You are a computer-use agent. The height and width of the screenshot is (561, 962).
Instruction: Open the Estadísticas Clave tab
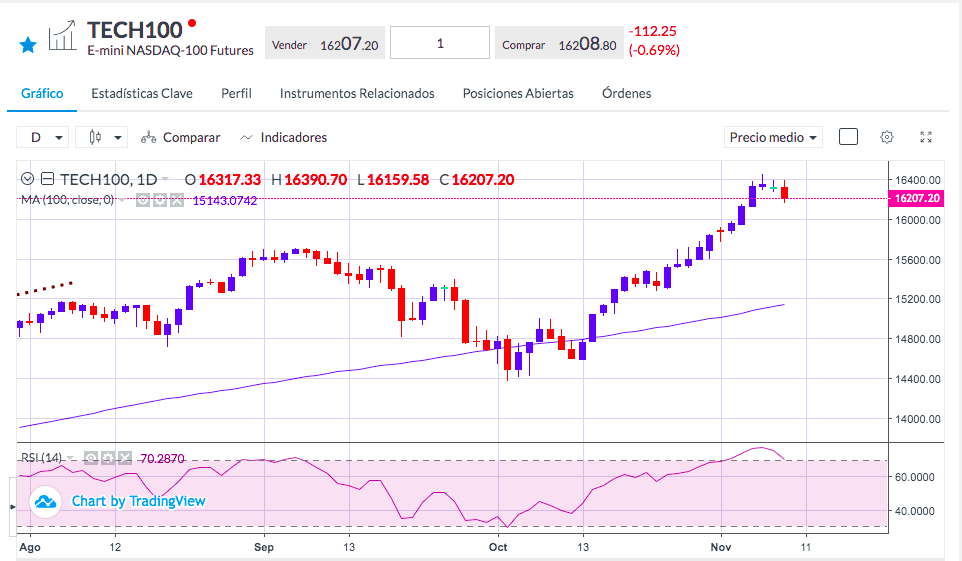[142, 93]
